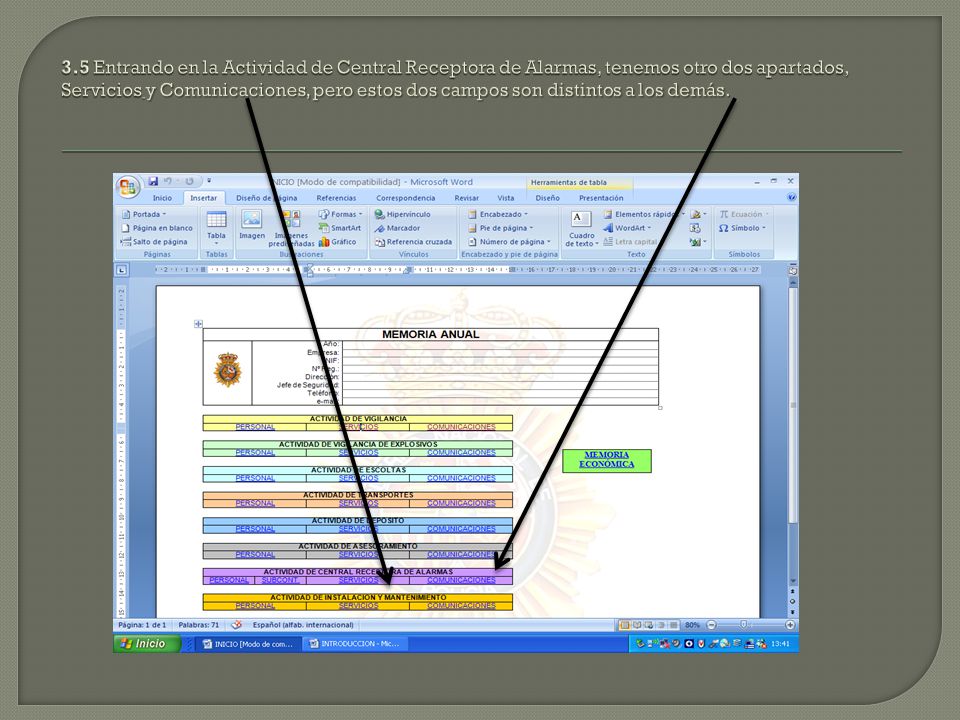This screenshot has width=960, height=720.
Task: Open word count from Palabras: 71
Action: coord(198,625)
